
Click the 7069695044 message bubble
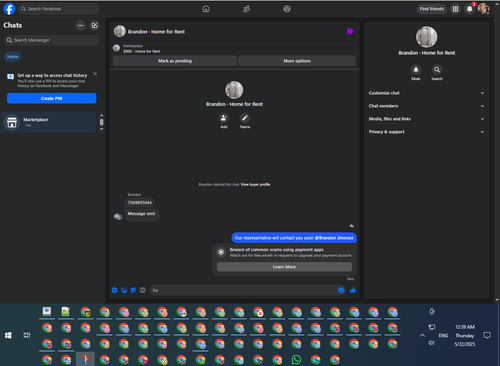pyautogui.click(x=140, y=203)
